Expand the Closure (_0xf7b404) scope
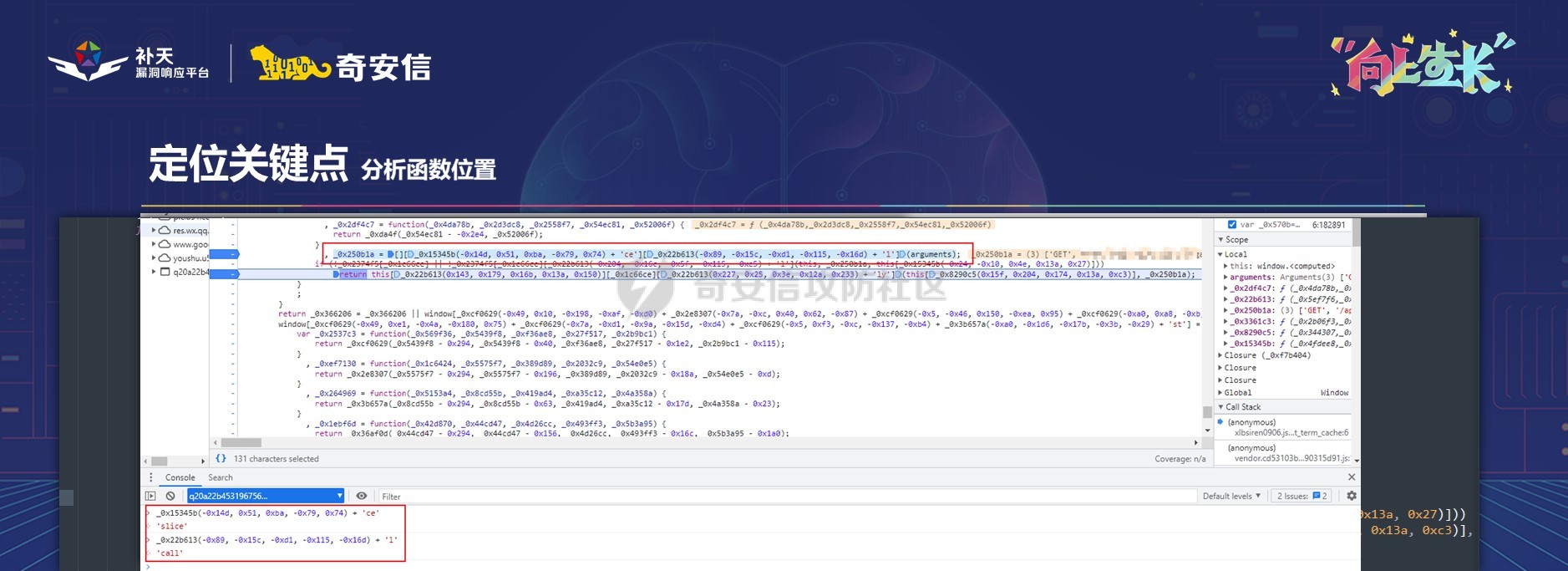The image size is (1568, 571). tap(1220, 355)
